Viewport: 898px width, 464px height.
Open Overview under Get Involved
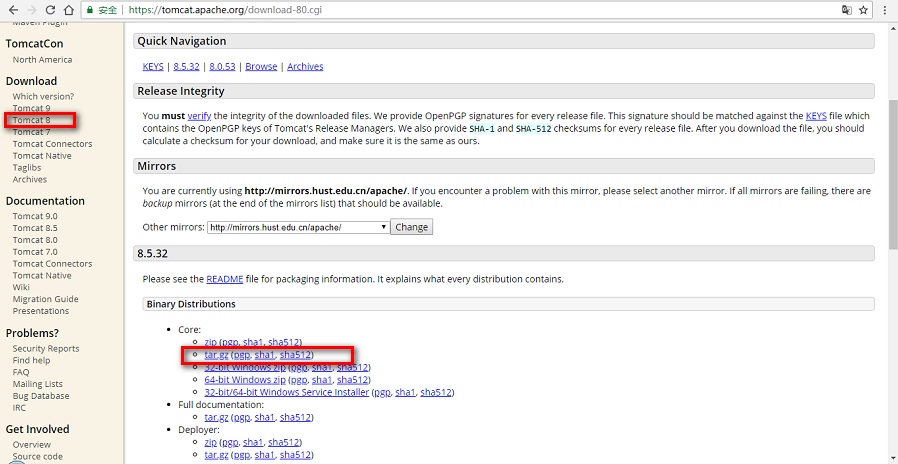click(31, 445)
